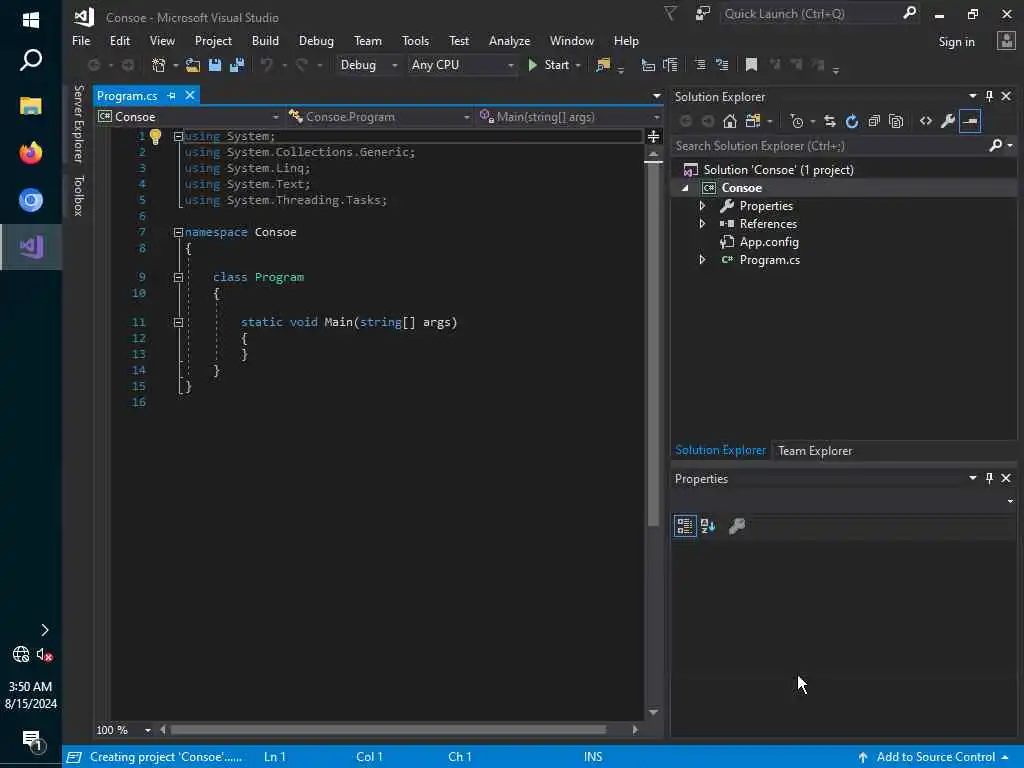Viewport: 1024px width, 768px height.
Task: Toggle auto hide pin on Solution Explorer
Action: click(x=989, y=96)
